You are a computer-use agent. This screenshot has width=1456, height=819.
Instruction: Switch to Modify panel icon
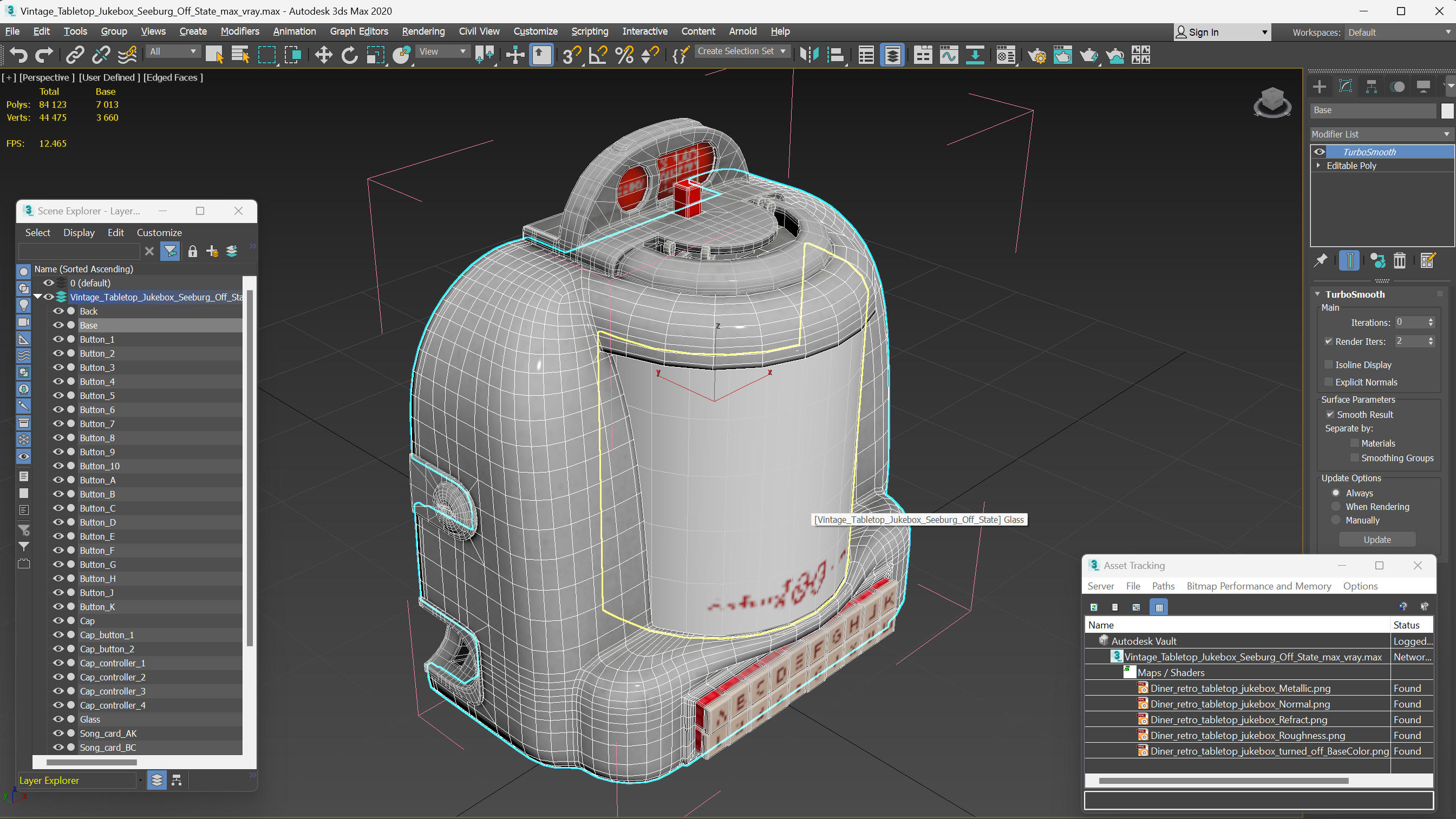[x=1345, y=87]
